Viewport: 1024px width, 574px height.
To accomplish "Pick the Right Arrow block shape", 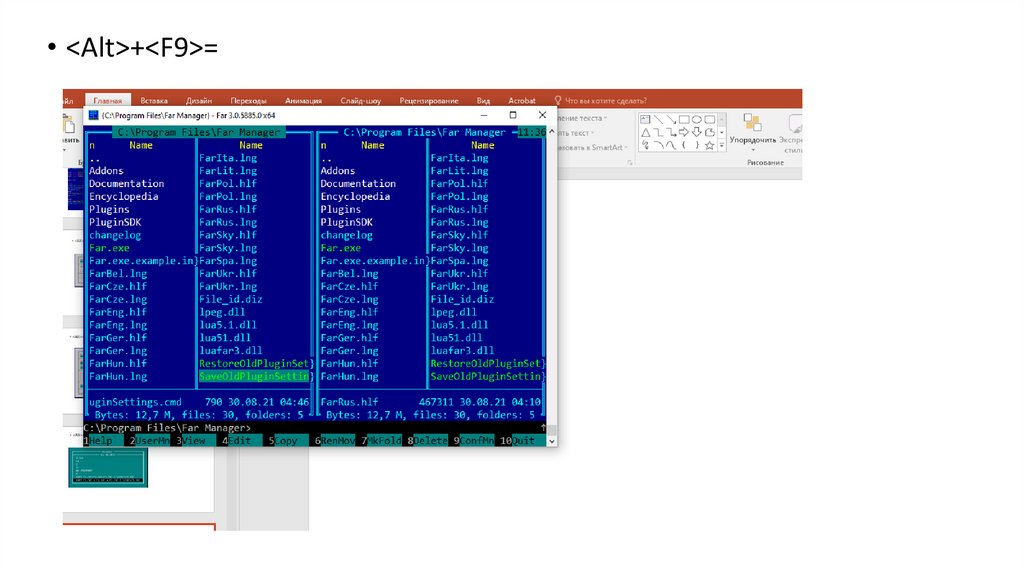I will click(x=684, y=133).
